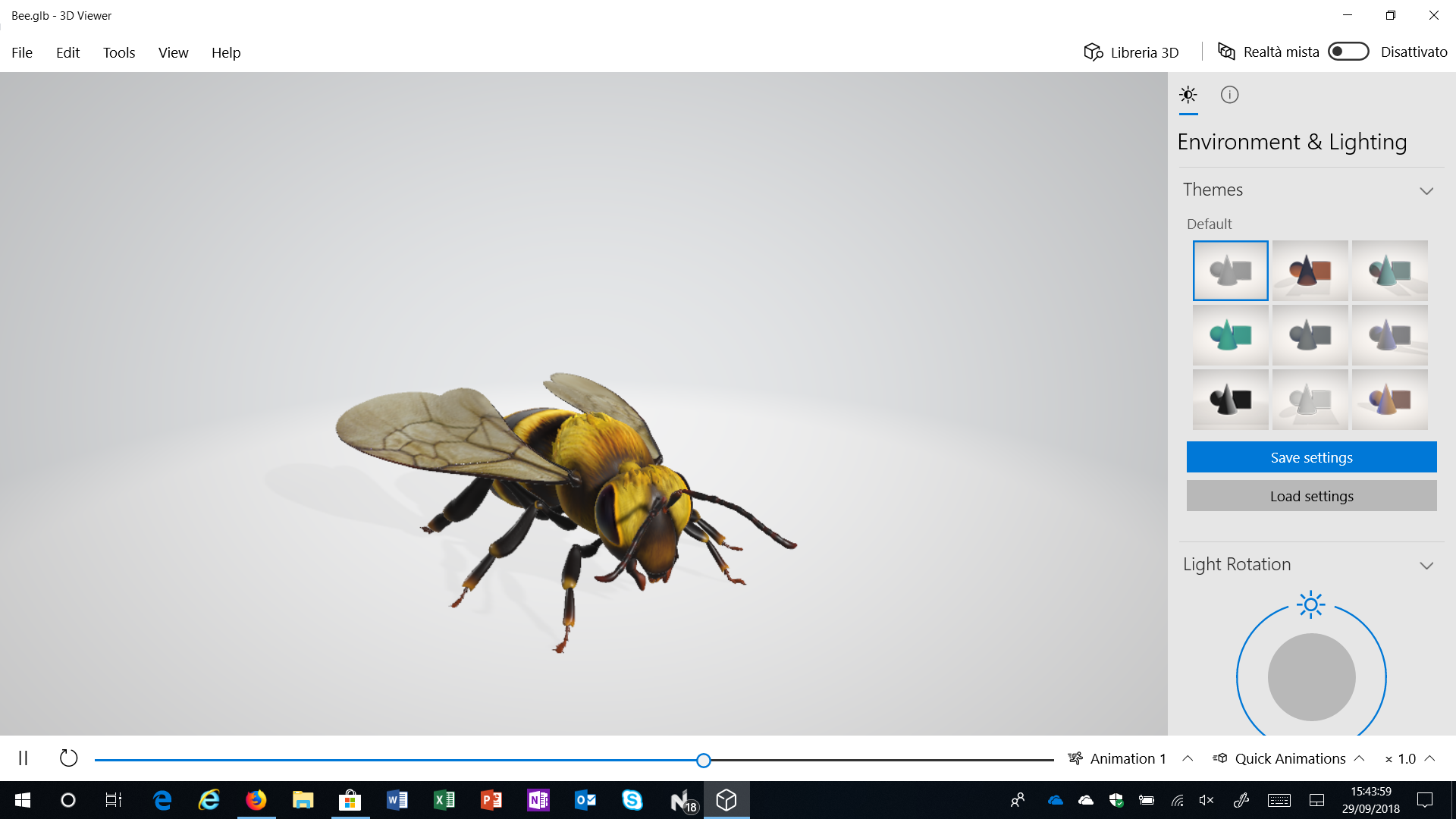Open the People icon in the system tray
The width and height of the screenshot is (1456, 819).
tap(1018, 800)
